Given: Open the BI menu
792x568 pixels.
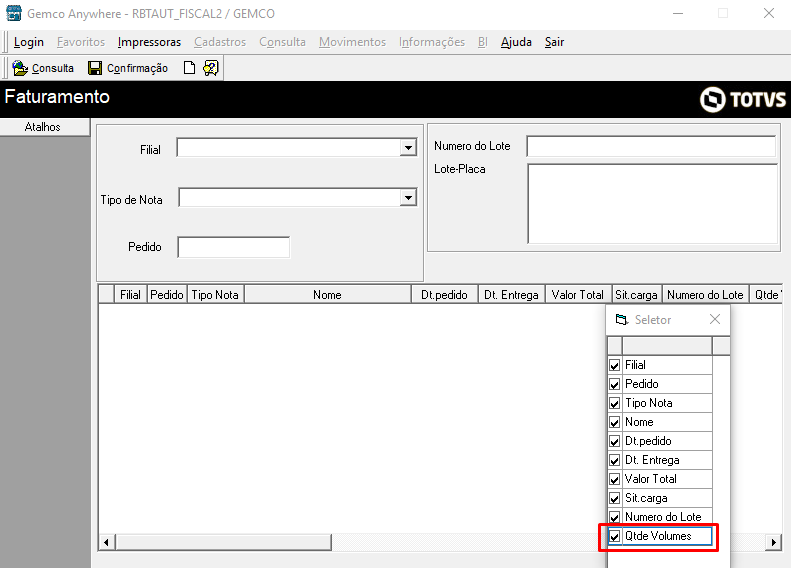Looking at the screenshot, I should point(482,42).
